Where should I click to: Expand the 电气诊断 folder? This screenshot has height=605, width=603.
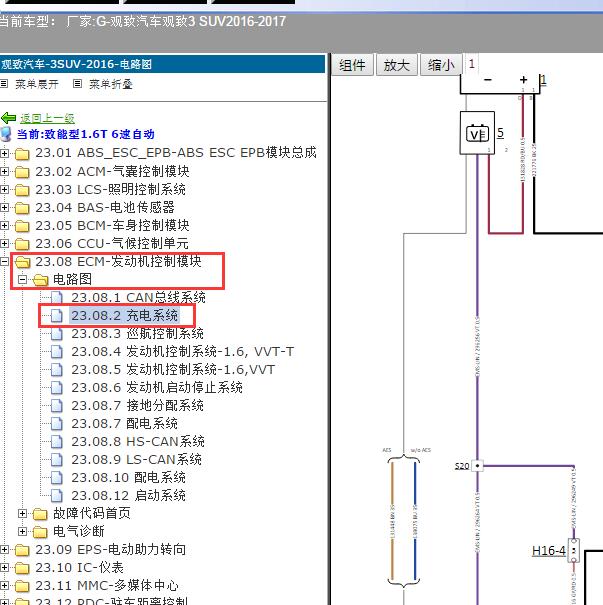(22, 532)
